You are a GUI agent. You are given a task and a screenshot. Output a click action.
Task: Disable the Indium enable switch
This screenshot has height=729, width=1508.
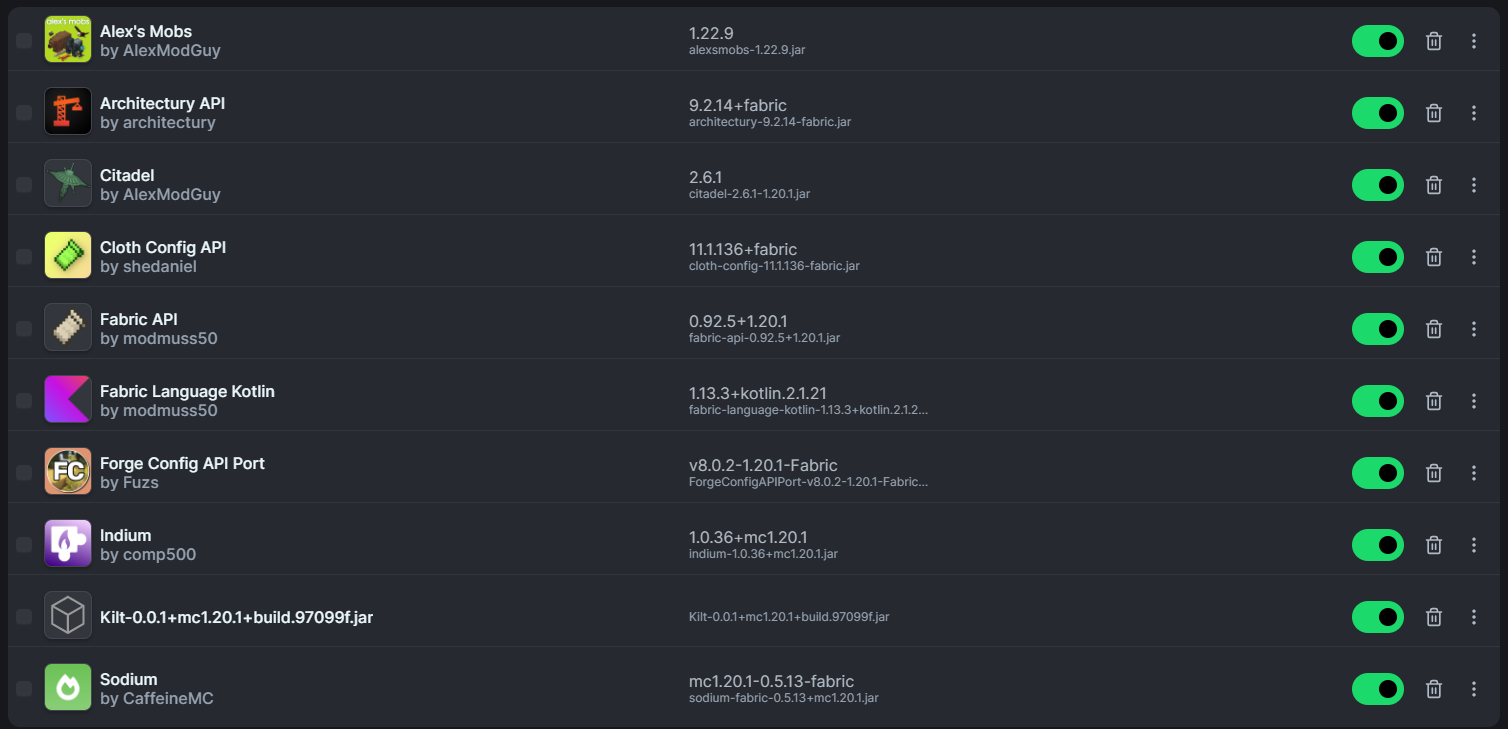click(1377, 545)
